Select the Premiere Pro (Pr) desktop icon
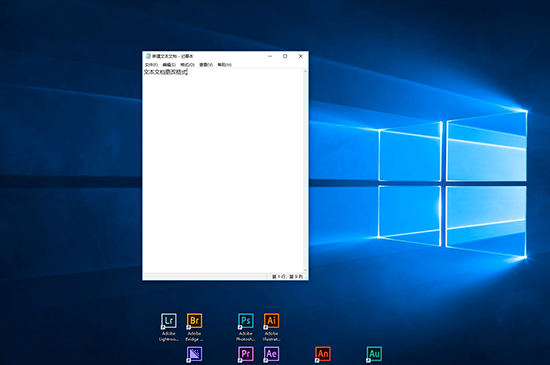550x365 pixels. click(x=246, y=355)
